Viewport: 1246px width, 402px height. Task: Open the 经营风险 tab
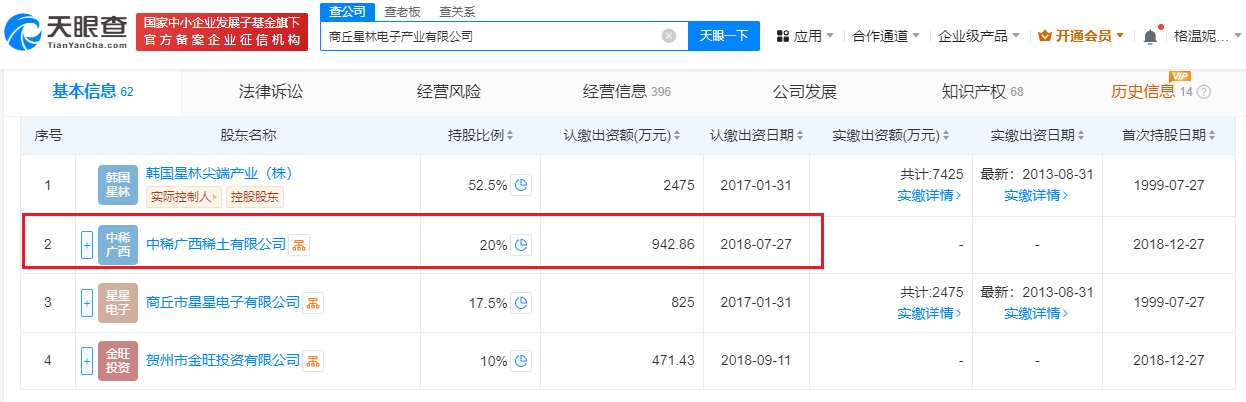tap(449, 92)
